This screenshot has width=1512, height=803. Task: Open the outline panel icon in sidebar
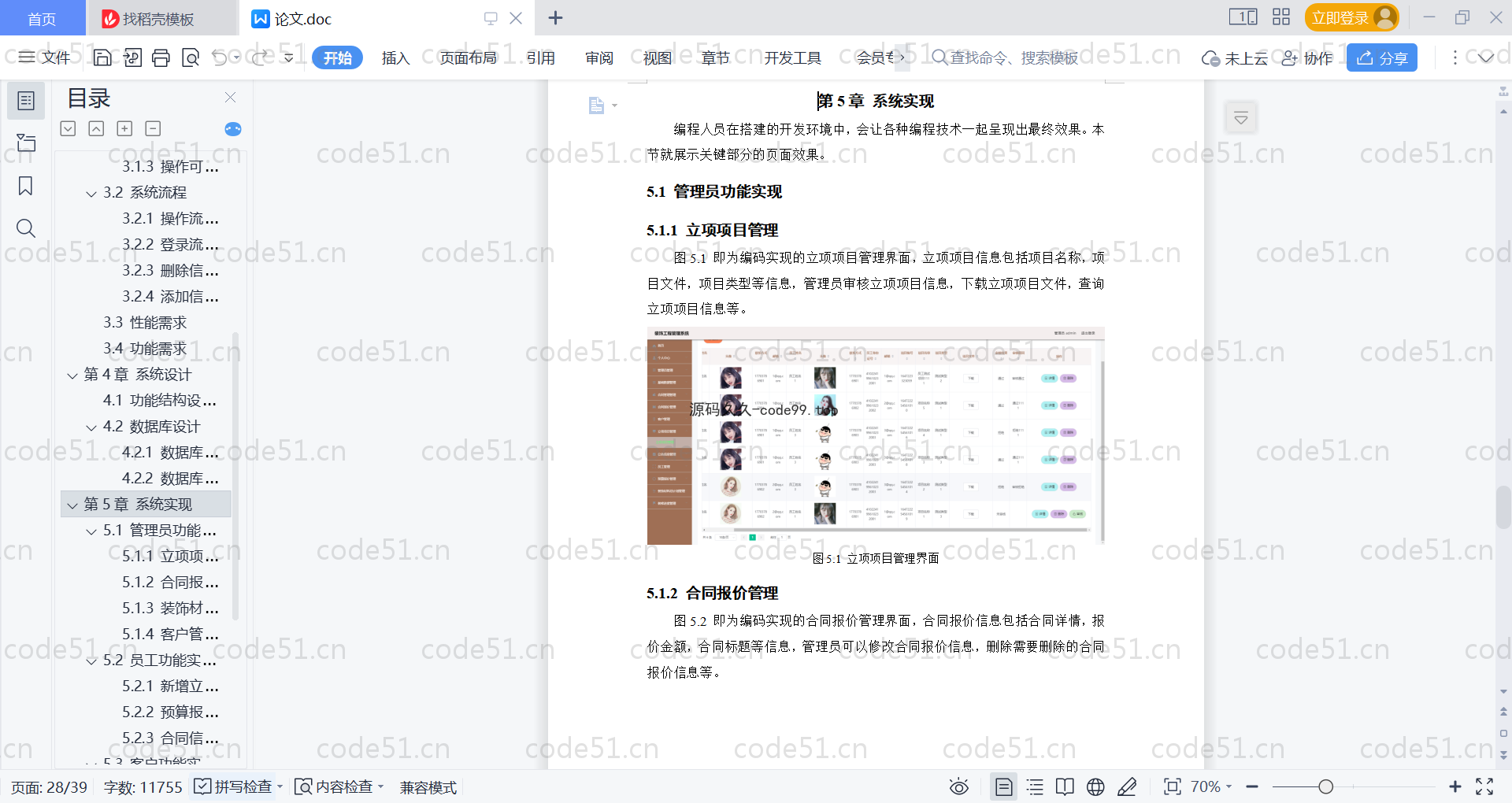pos(26,101)
